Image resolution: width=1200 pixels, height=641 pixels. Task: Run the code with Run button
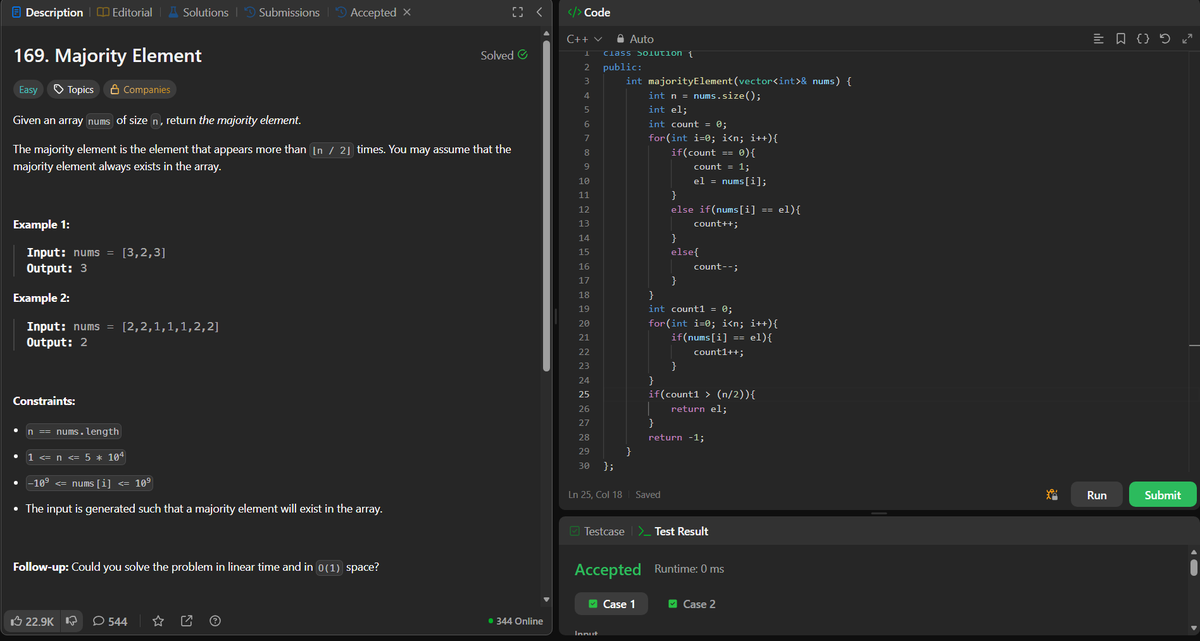pyautogui.click(x=1097, y=495)
